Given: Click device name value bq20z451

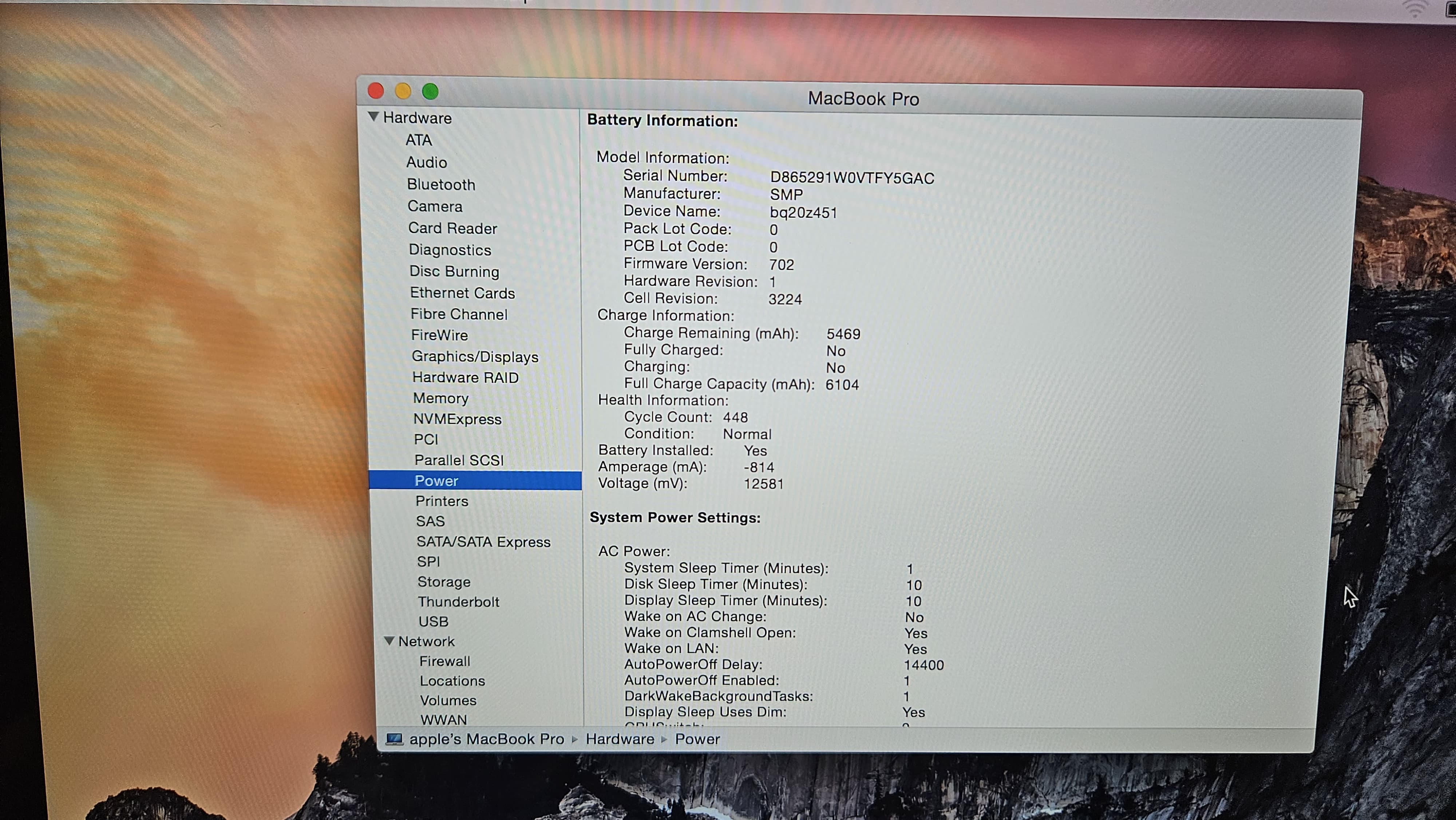Looking at the screenshot, I should (803, 213).
